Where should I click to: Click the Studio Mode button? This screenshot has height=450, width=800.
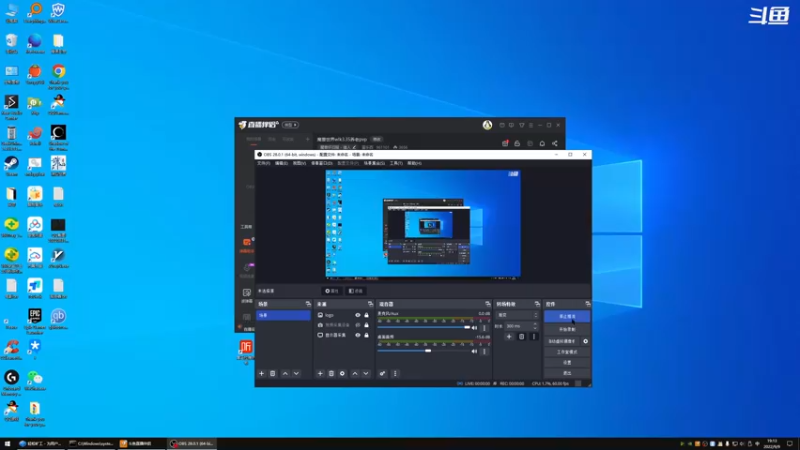click(x=567, y=352)
